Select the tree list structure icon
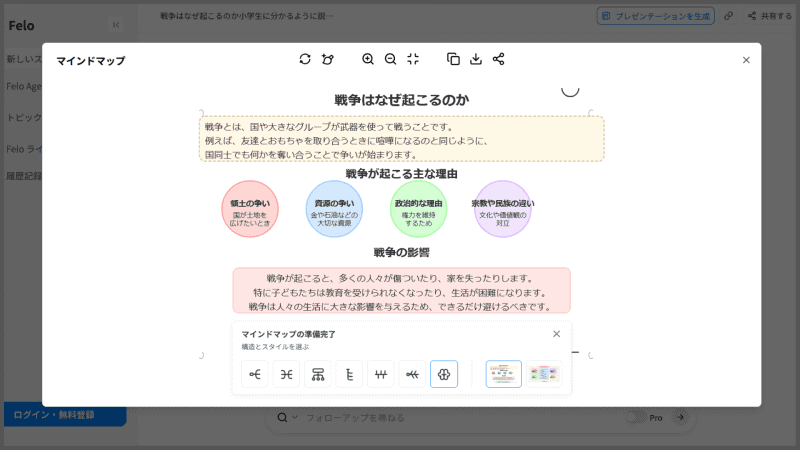The width and height of the screenshot is (800, 450). pyautogui.click(x=349, y=374)
